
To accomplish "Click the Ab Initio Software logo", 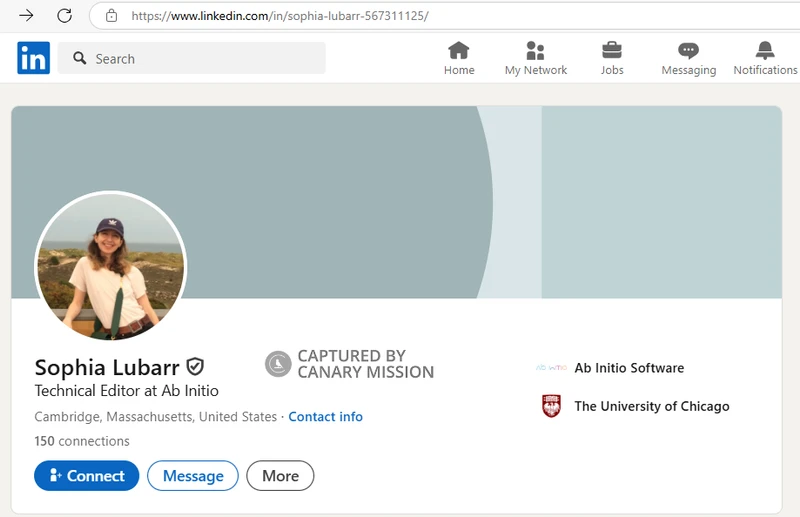I will (x=551, y=368).
